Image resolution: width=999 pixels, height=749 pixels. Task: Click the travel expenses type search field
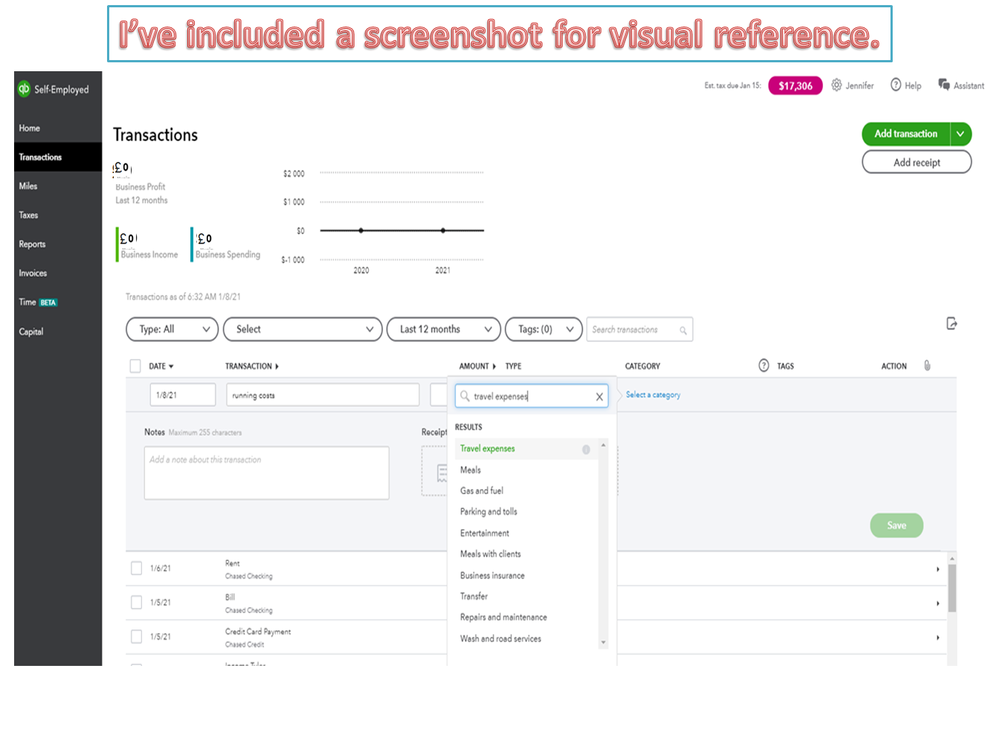531,396
